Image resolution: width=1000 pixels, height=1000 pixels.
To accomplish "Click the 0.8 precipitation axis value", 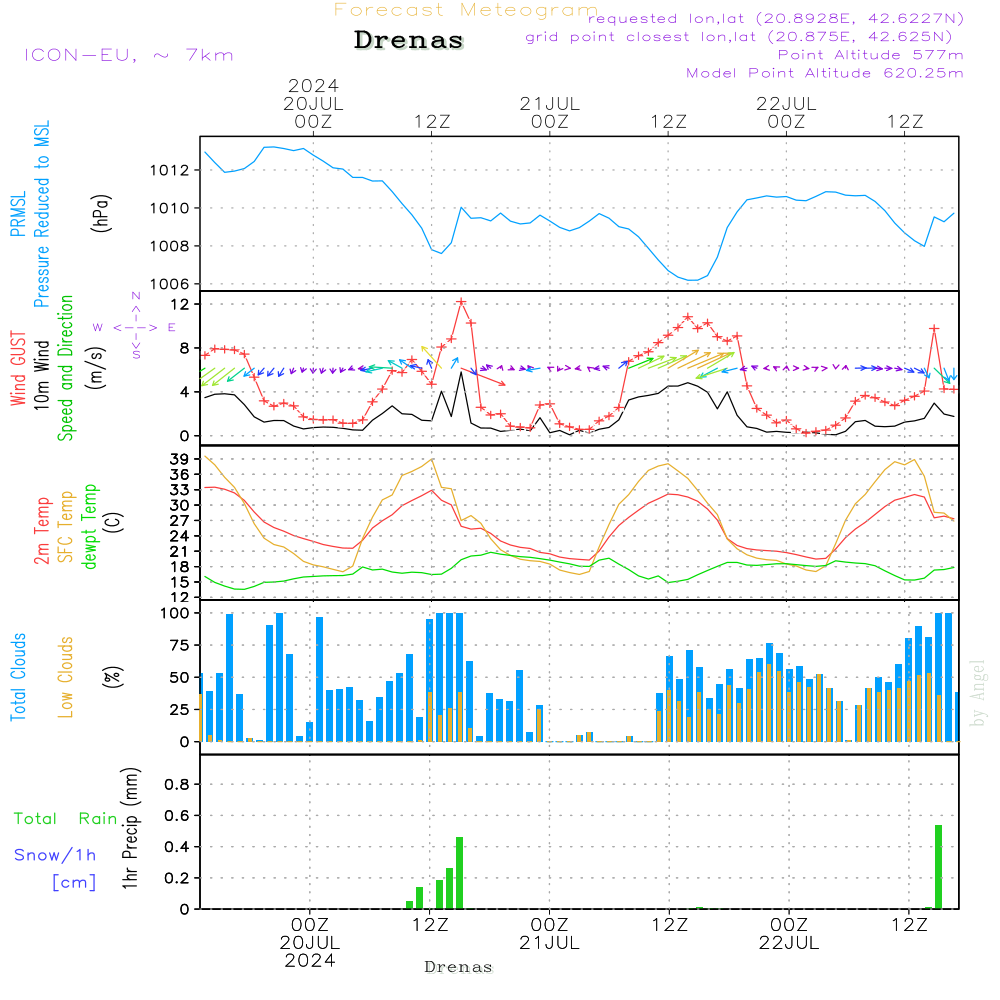I will pyautogui.click(x=177, y=784).
